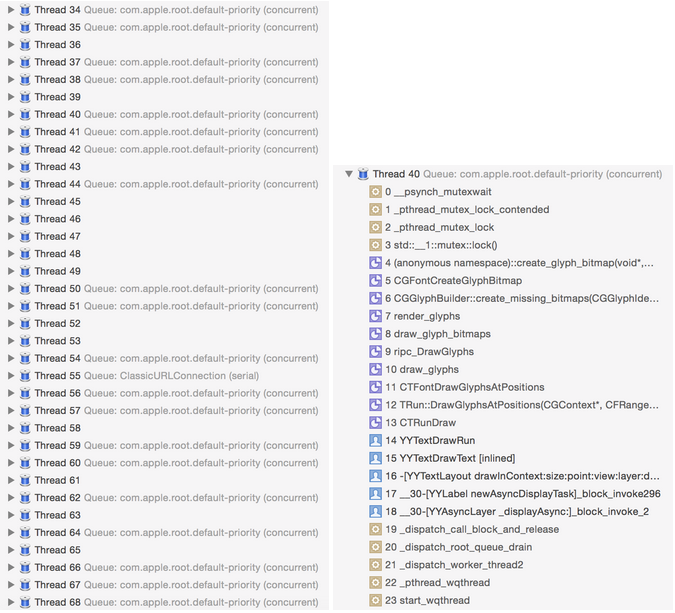Select the Thread 38 row

[164, 79]
